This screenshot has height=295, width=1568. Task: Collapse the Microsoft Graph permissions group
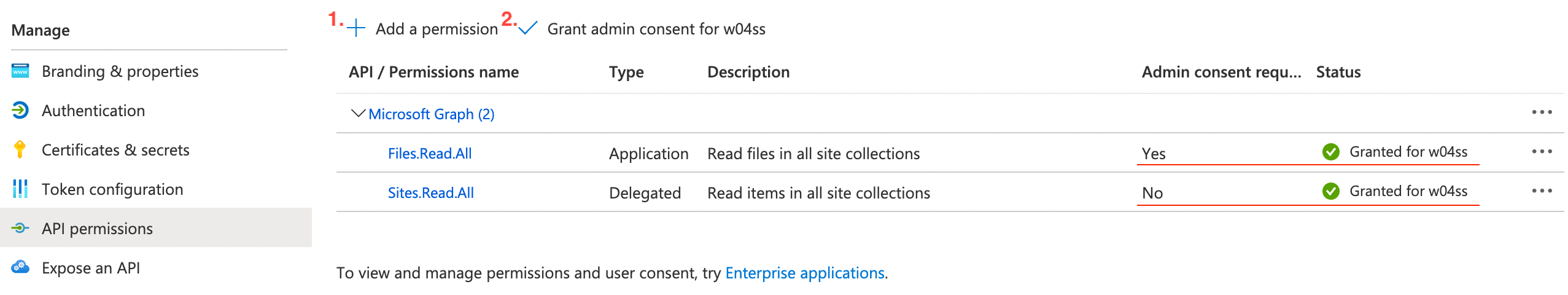[357, 114]
